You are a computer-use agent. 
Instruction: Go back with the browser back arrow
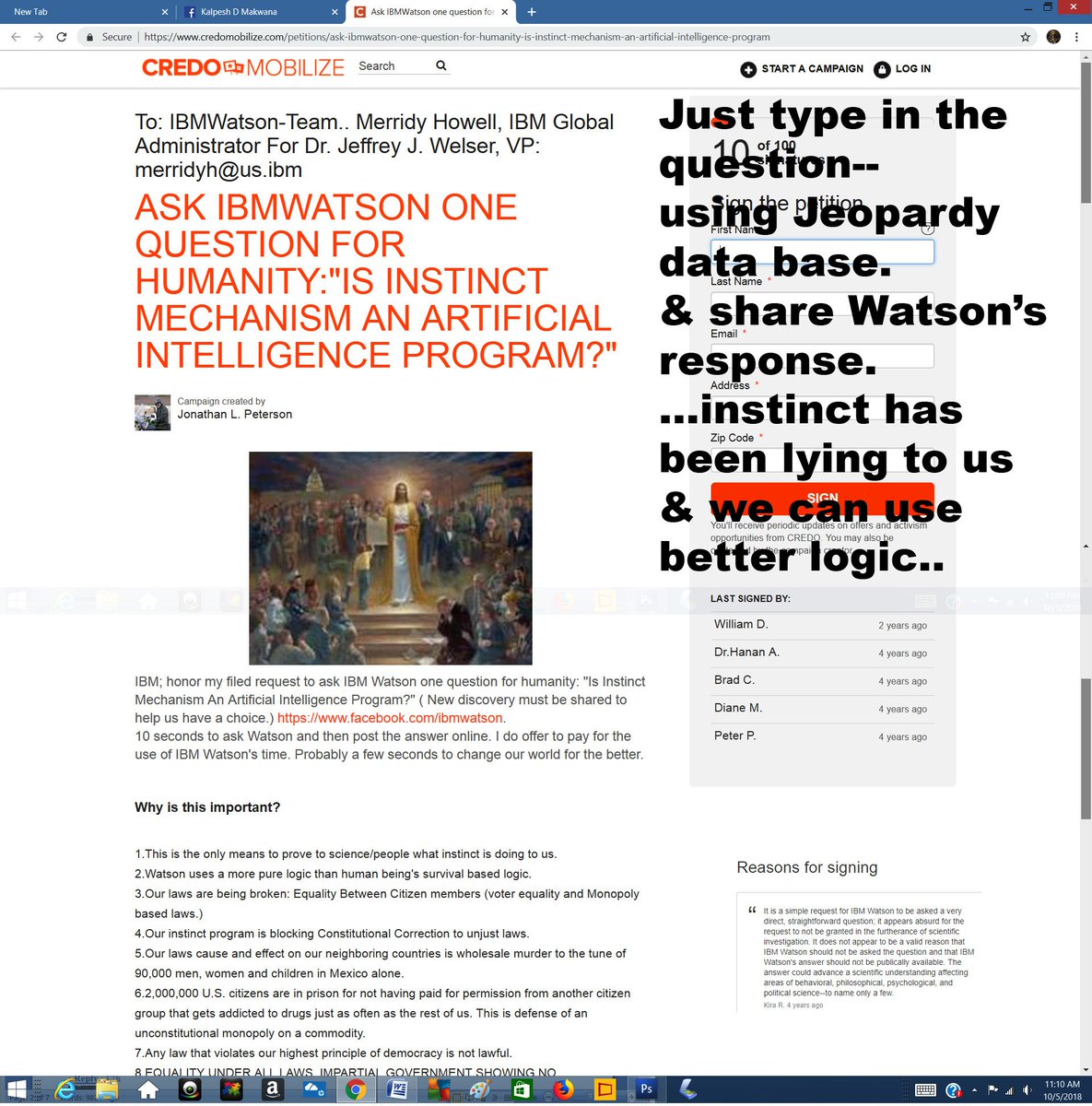(x=16, y=37)
